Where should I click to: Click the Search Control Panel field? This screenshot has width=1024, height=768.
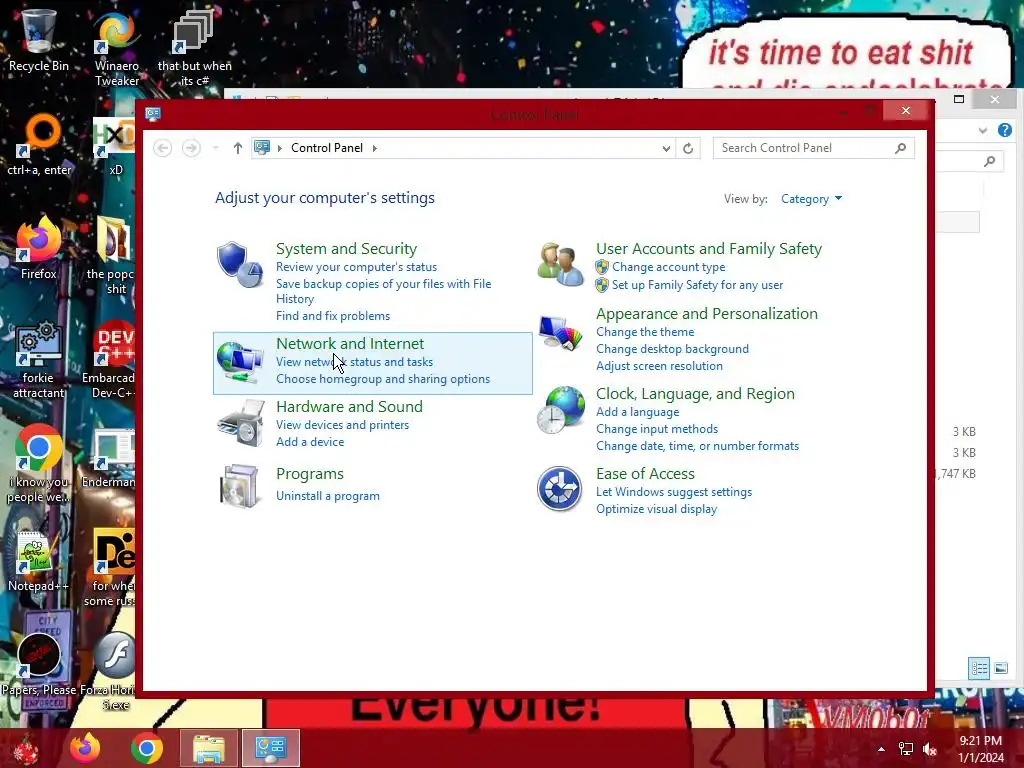(x=807, y=148)
